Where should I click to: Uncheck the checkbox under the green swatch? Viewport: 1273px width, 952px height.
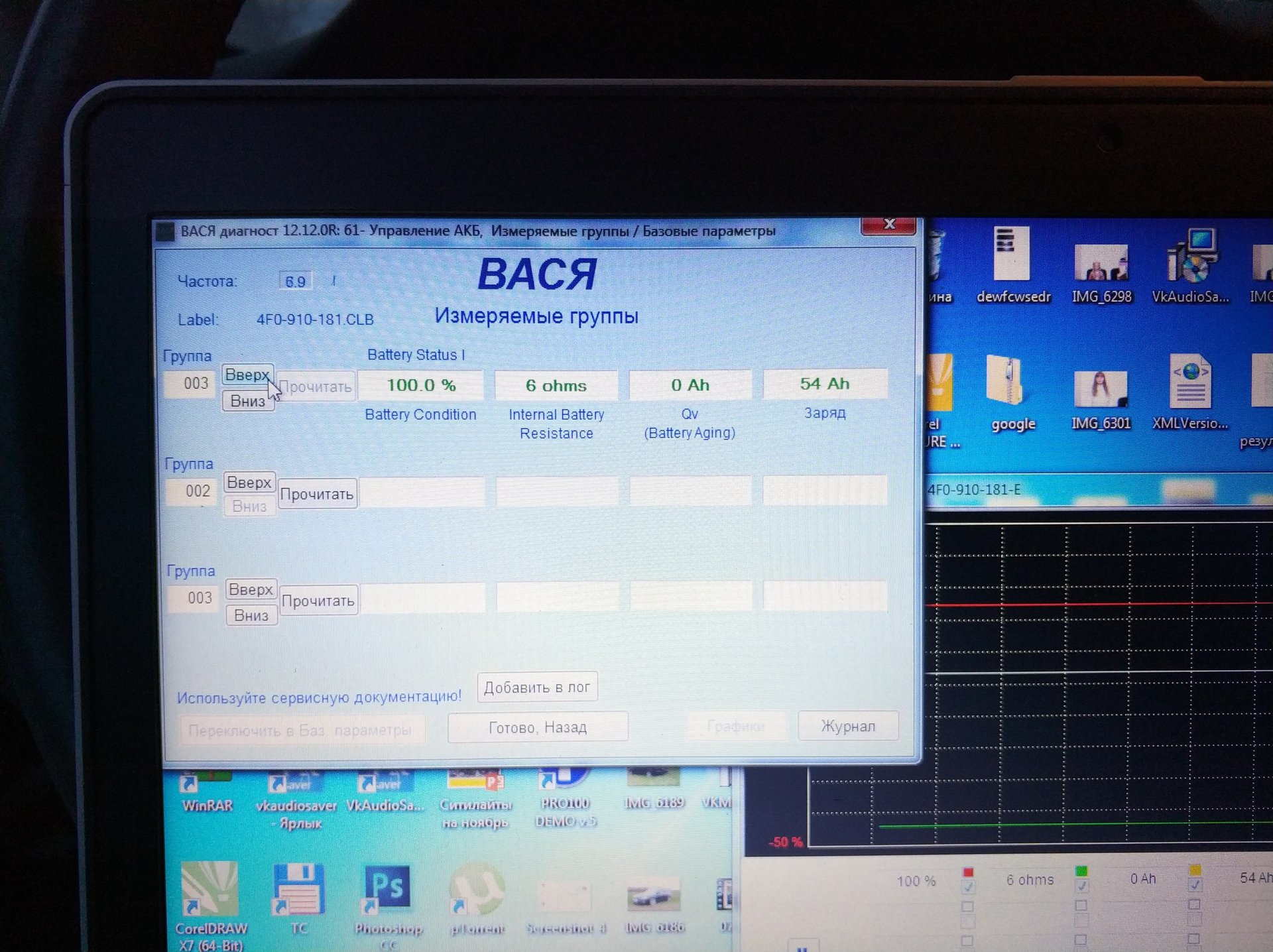(1081, 886)
